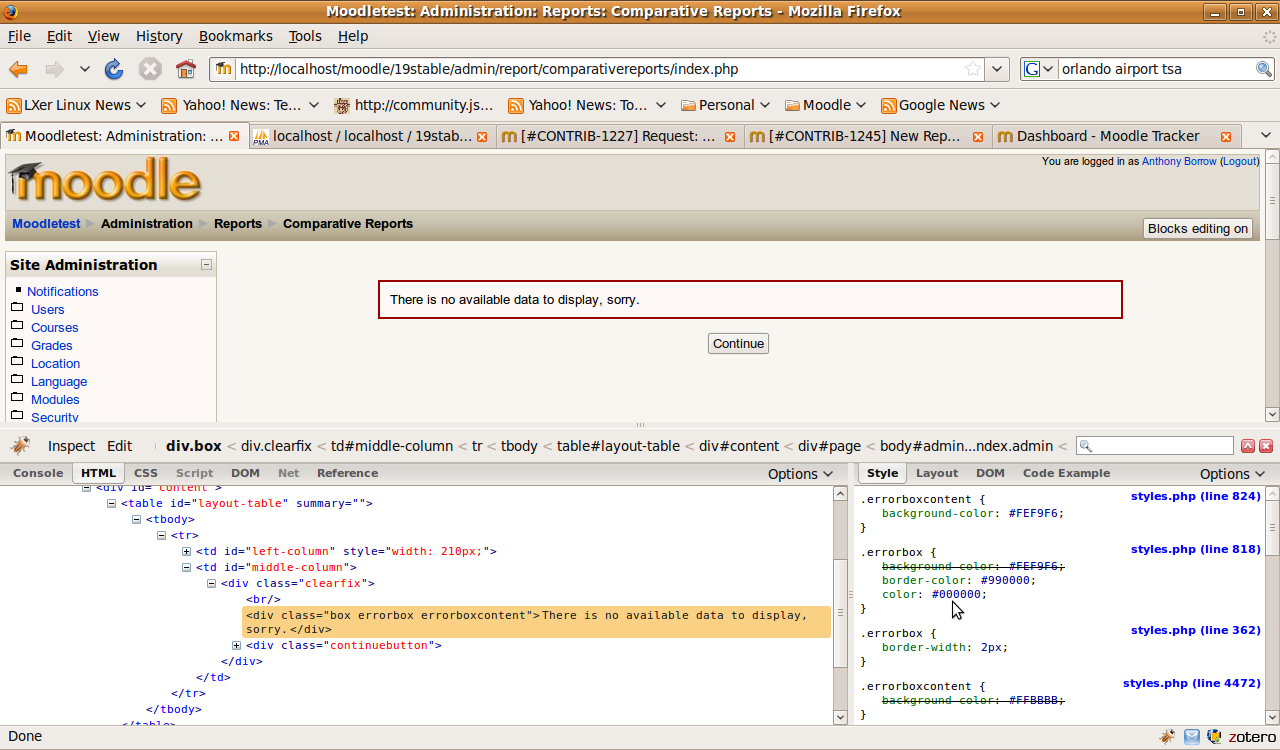Viewport: 1280px width, 750px height.
Task: Open the Anthony Borrow profile link
Action: tap(1179, 161)
